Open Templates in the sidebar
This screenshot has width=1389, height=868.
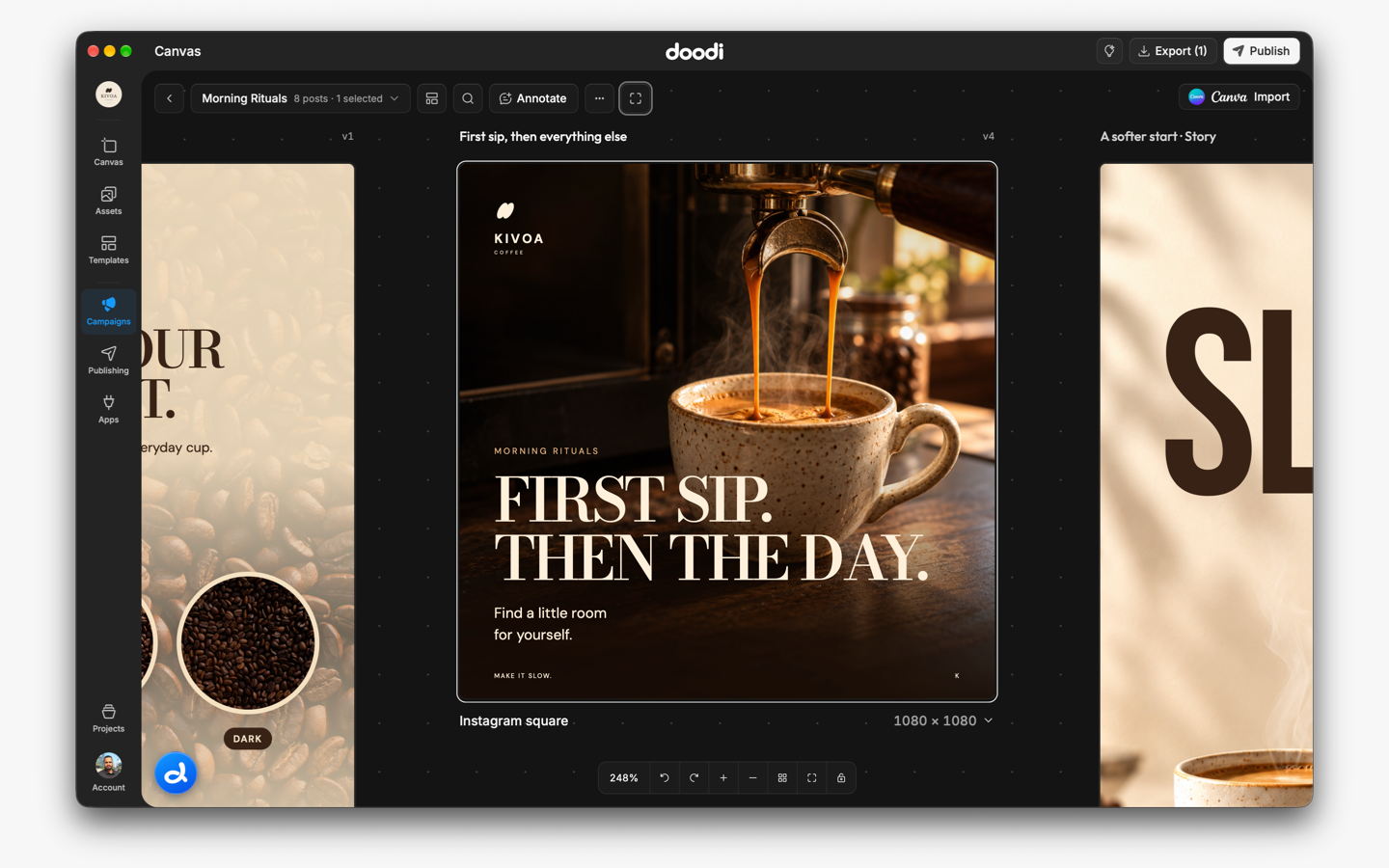click(108, 250)
